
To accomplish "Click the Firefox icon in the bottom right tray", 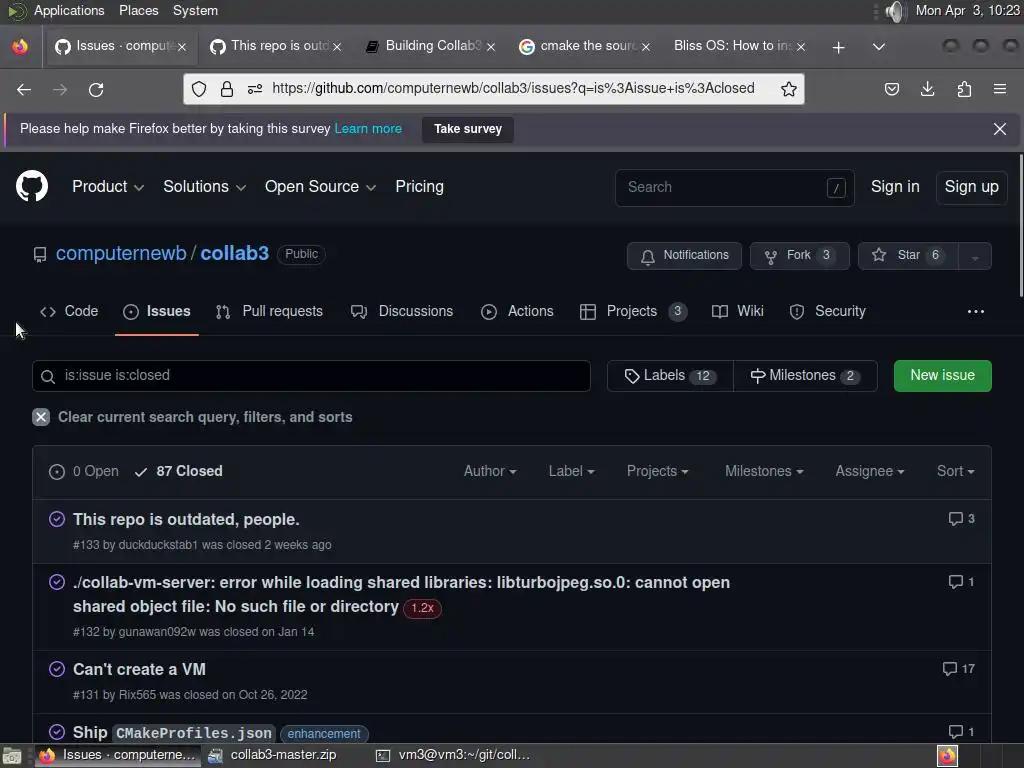I will (948, 756).
